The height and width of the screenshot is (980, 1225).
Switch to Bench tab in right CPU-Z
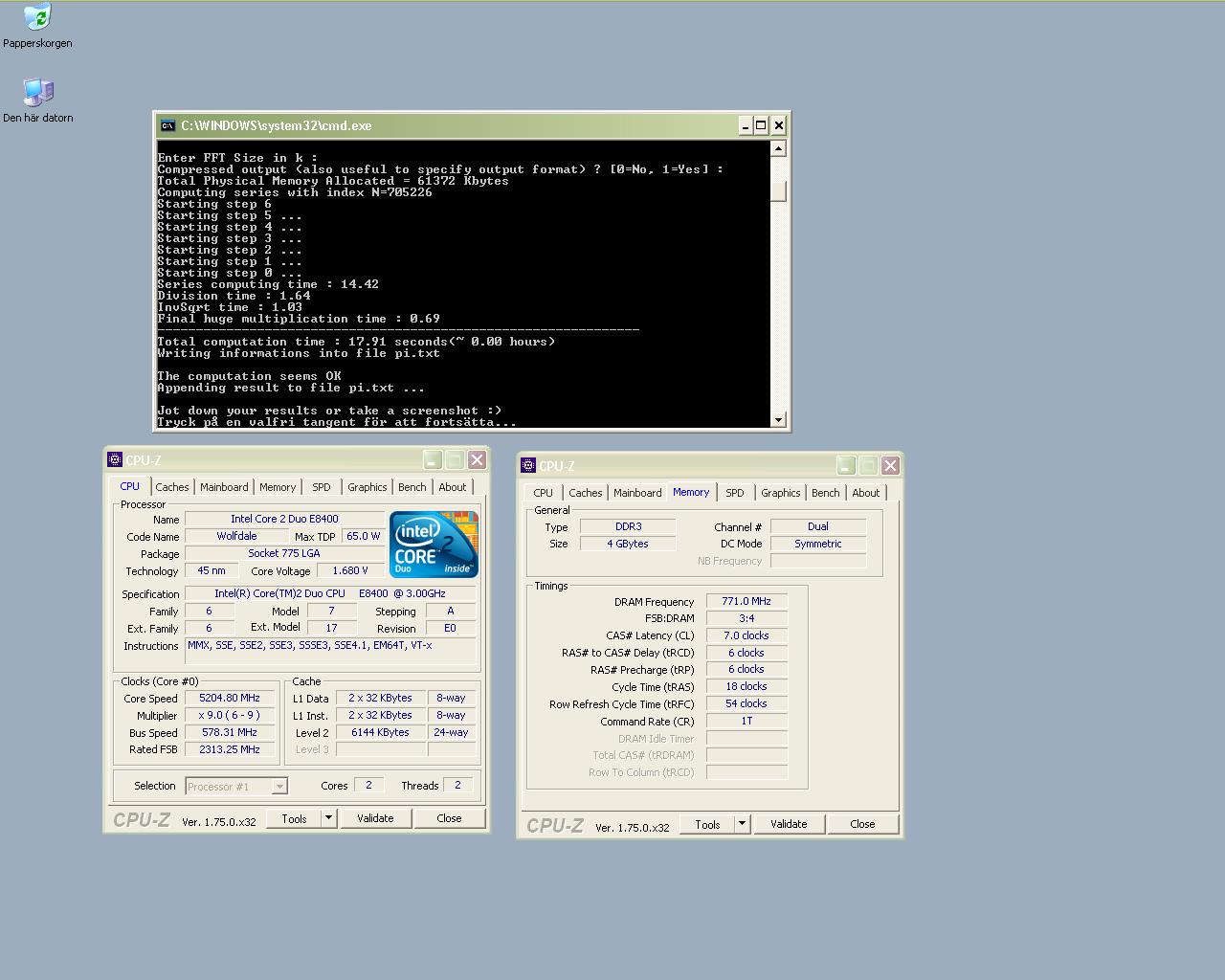pos(826,493)
